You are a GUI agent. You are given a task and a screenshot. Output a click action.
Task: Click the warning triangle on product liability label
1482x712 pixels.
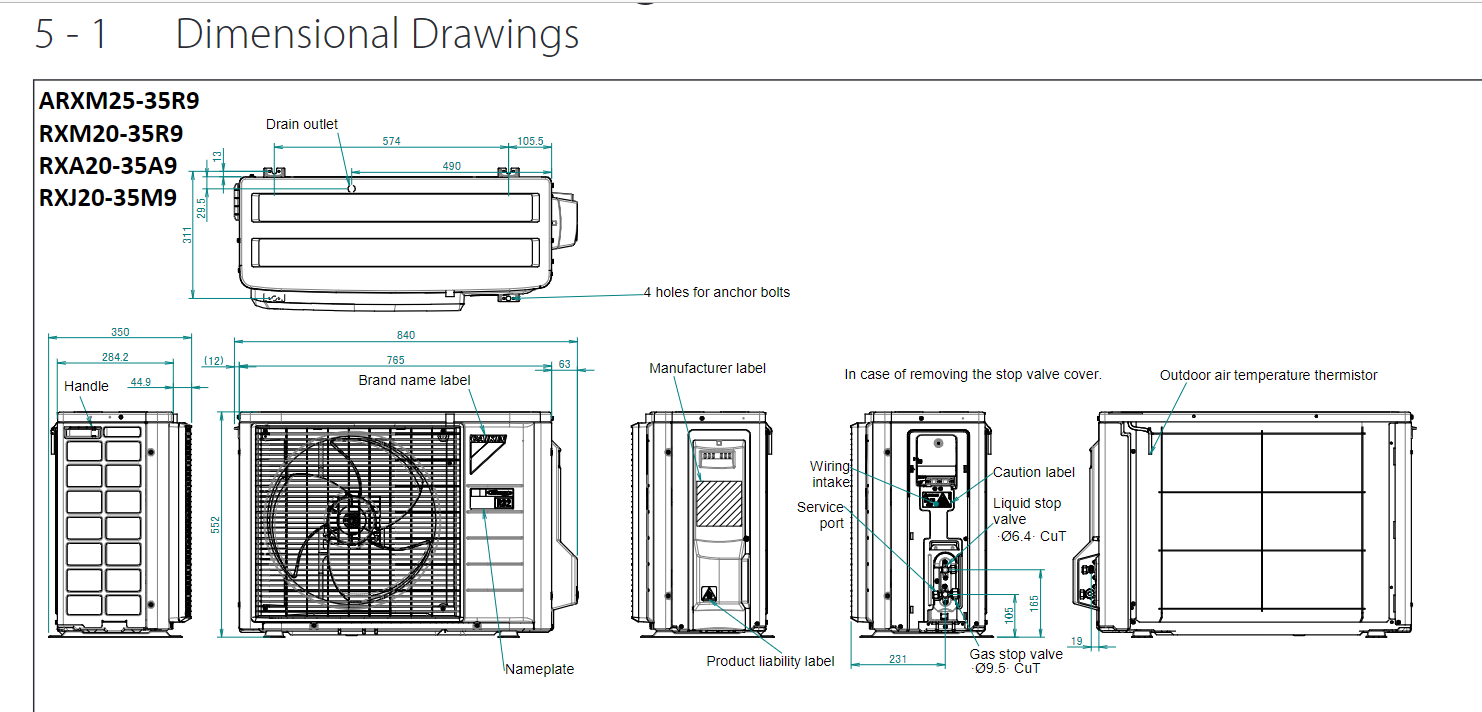tap(708, 594)
